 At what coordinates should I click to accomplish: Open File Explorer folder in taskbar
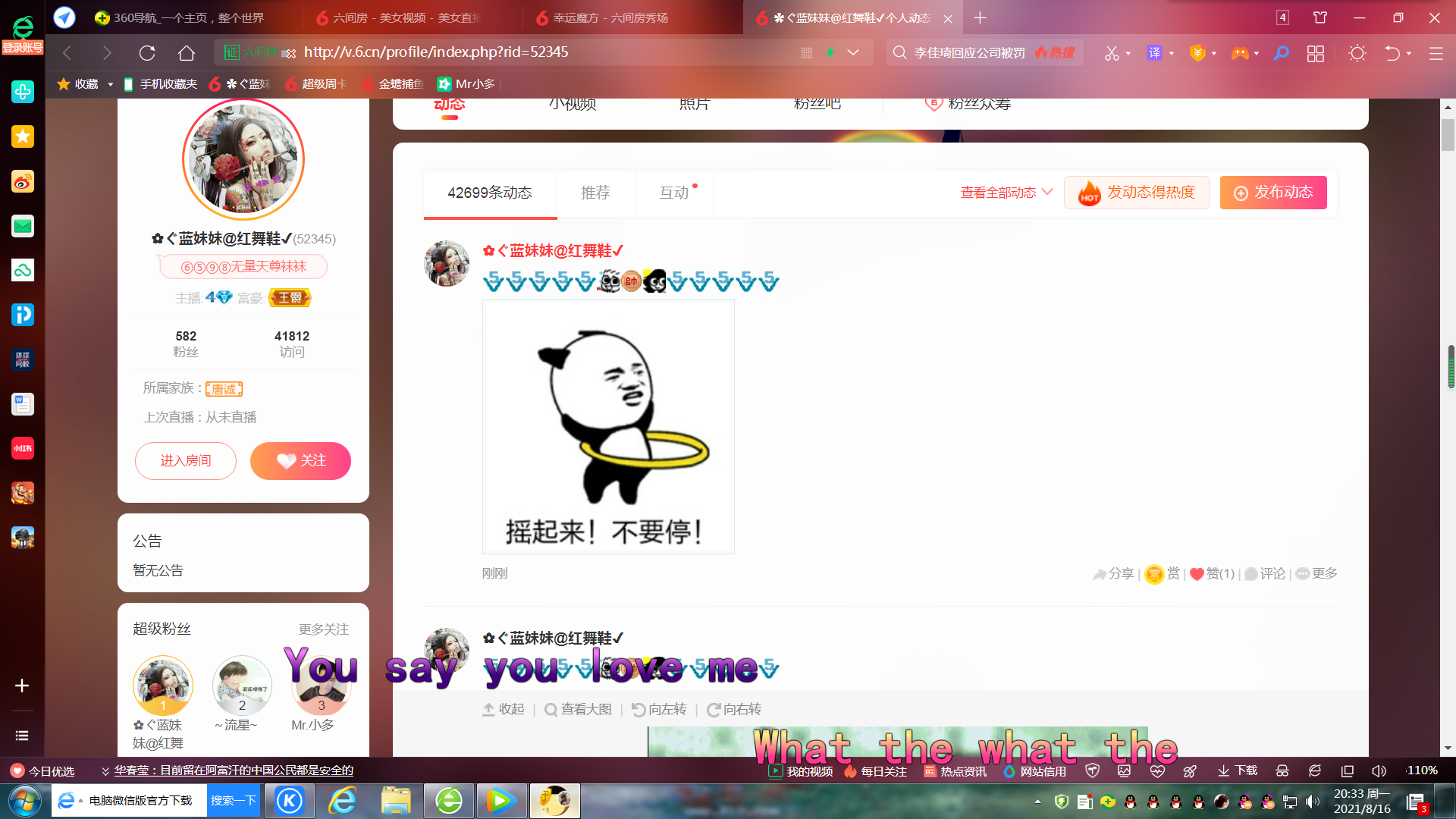coord(396,801)
